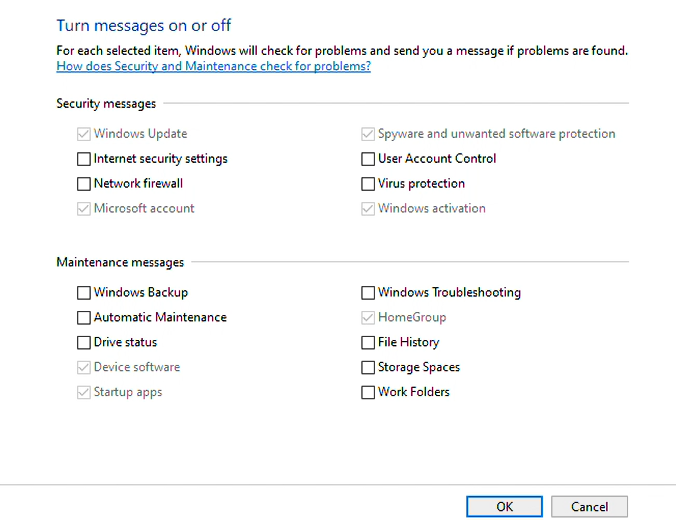Enable Internet security settings messages

[84, 159]
